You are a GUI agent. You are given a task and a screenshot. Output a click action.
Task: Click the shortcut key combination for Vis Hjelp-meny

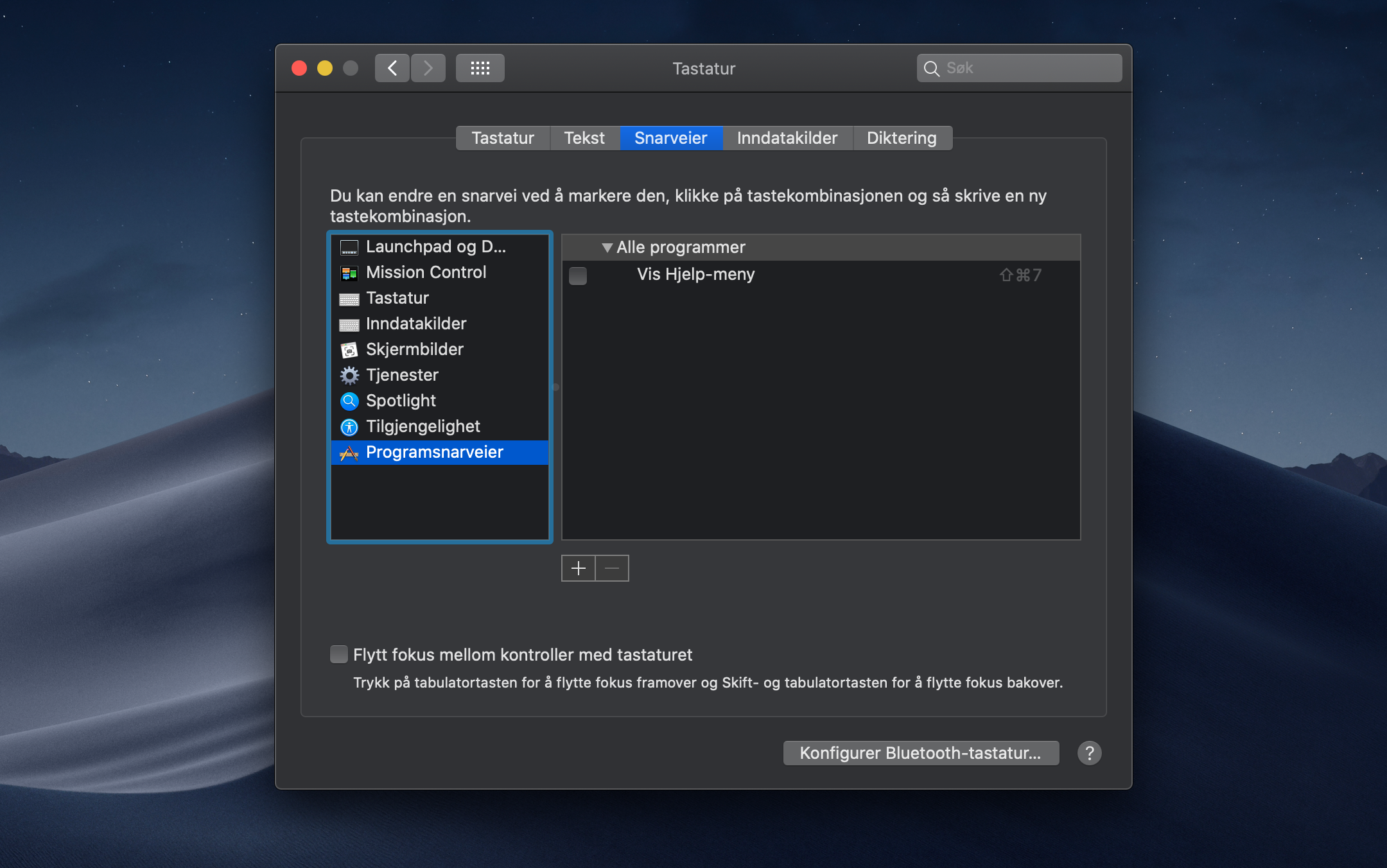[x=1020, y=275]
